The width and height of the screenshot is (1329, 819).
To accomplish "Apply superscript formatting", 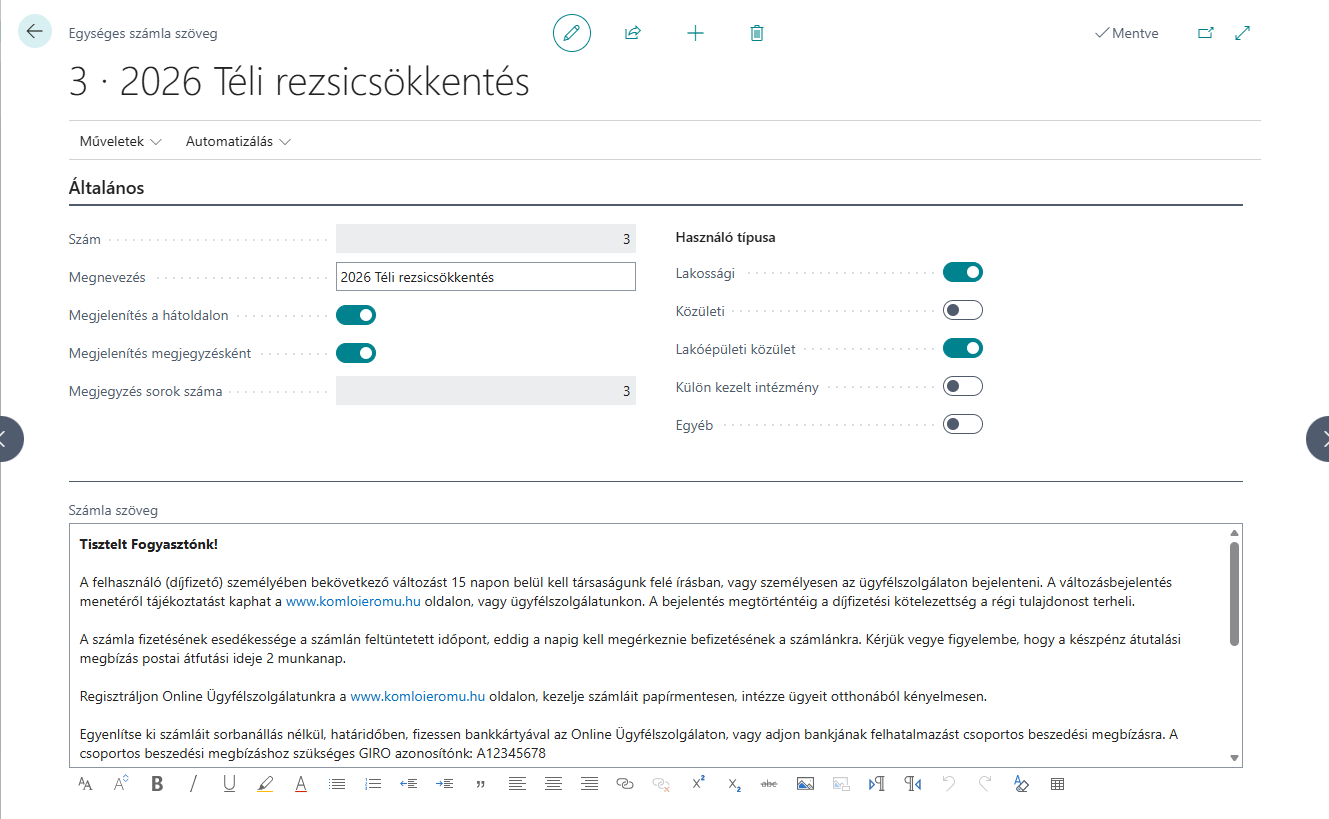I will pos(698,784).
